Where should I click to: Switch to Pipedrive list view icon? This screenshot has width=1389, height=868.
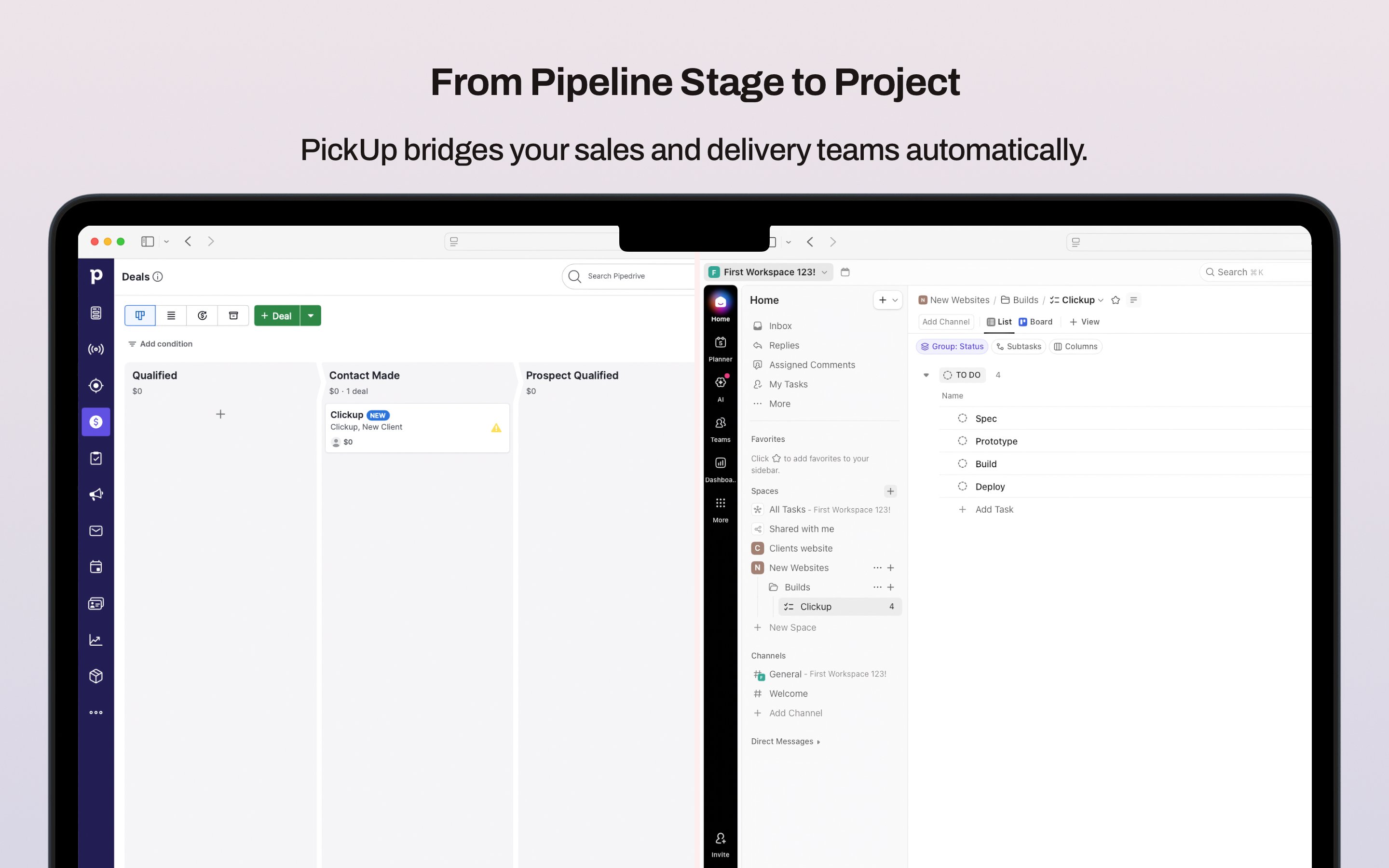[171, 315]
